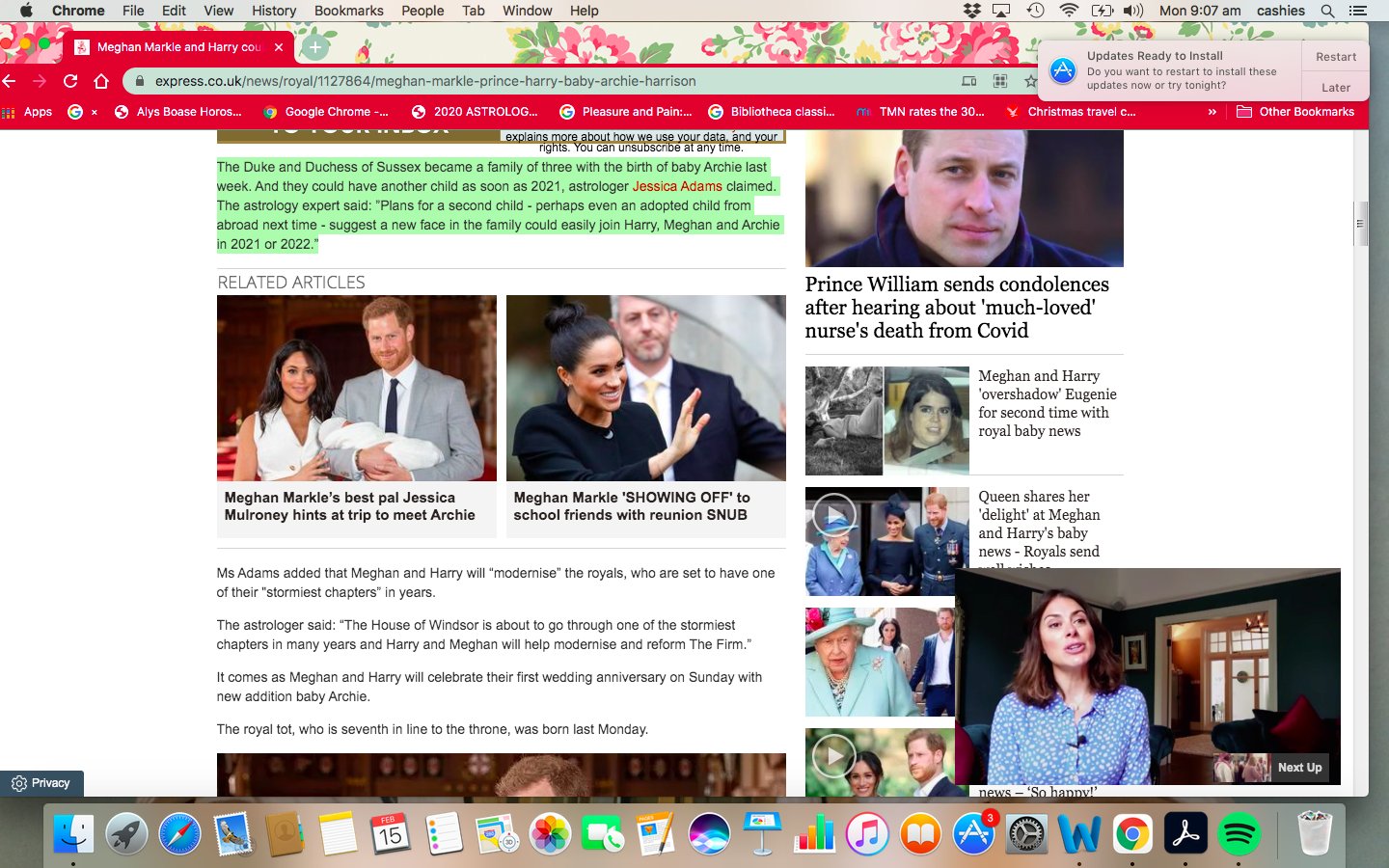Image resolution: width=1389 pixels, height=868 pixels.
Task: Click thumbnail of Meghan and Harry holding baby
Action: click(357, 388)
